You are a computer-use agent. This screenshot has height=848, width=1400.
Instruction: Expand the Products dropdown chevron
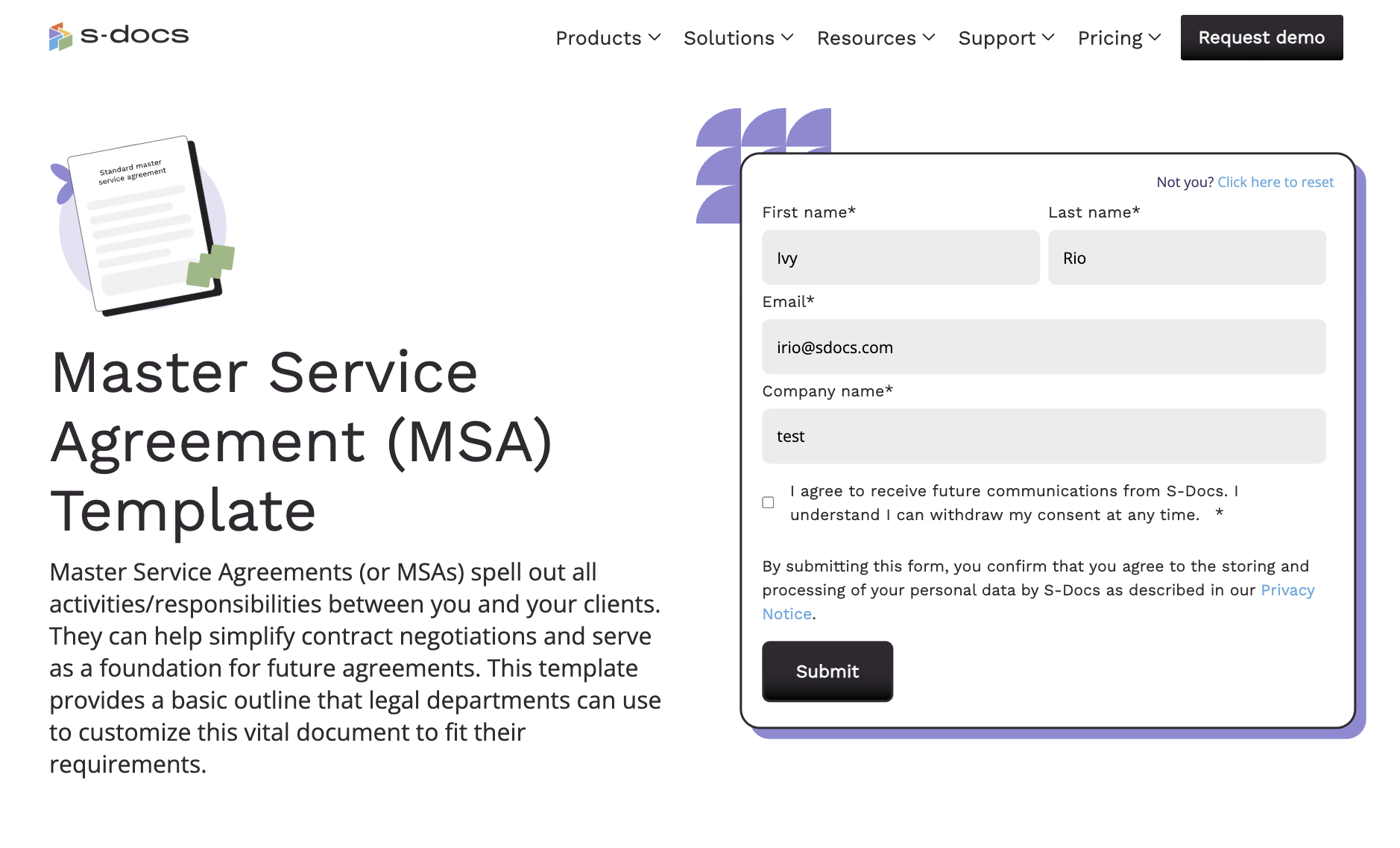click(655, 37)
